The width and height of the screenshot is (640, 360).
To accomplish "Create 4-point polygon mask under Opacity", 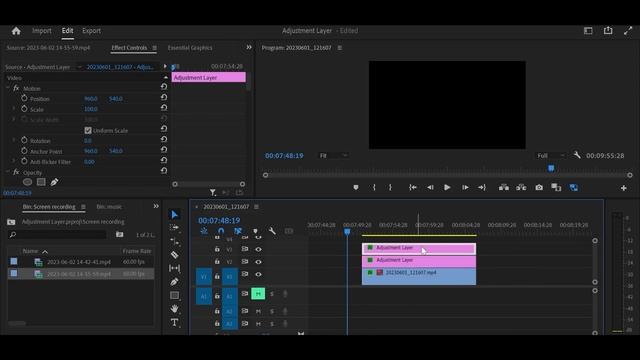I will pos(41,182).
